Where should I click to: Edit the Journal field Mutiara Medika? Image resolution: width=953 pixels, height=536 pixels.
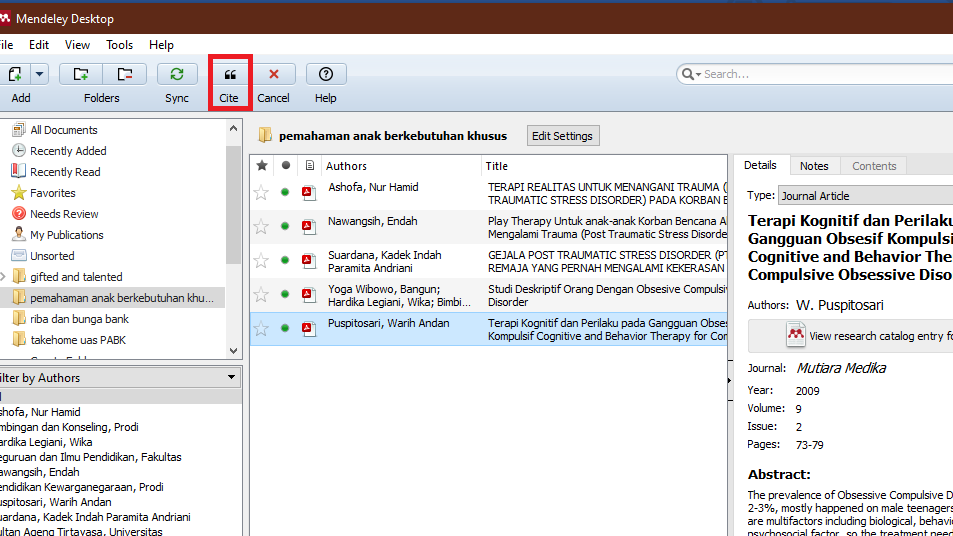pyautogui.click(x=841, y=368)
